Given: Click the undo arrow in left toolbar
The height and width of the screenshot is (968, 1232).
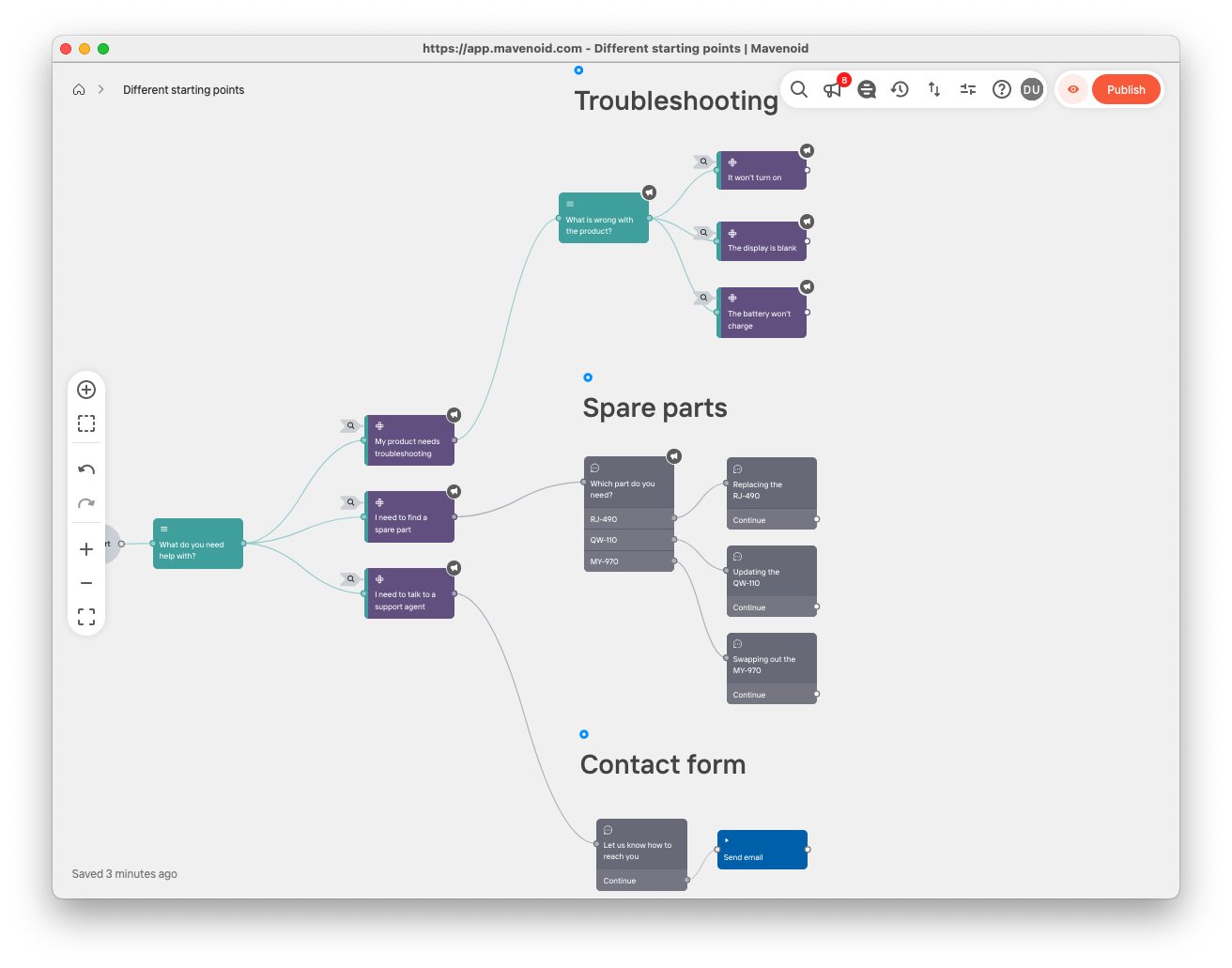Looking at the screenshot, I should click(x=86, y=469).
